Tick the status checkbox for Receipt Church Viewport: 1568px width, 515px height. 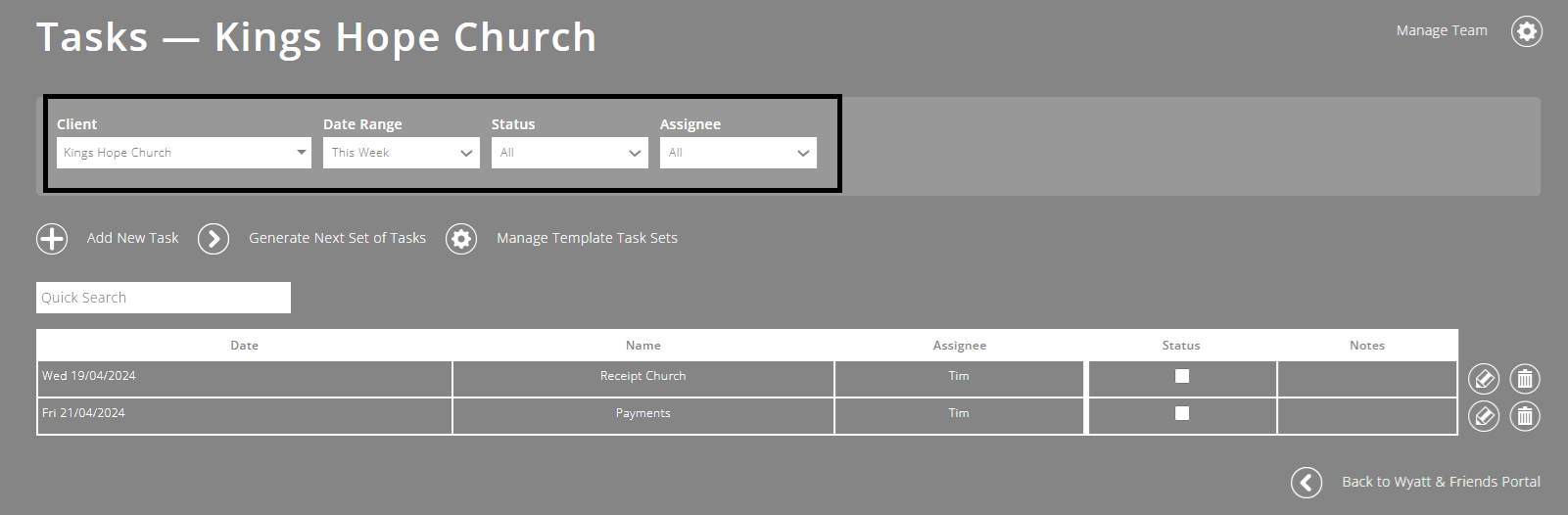pos(1182,376)
